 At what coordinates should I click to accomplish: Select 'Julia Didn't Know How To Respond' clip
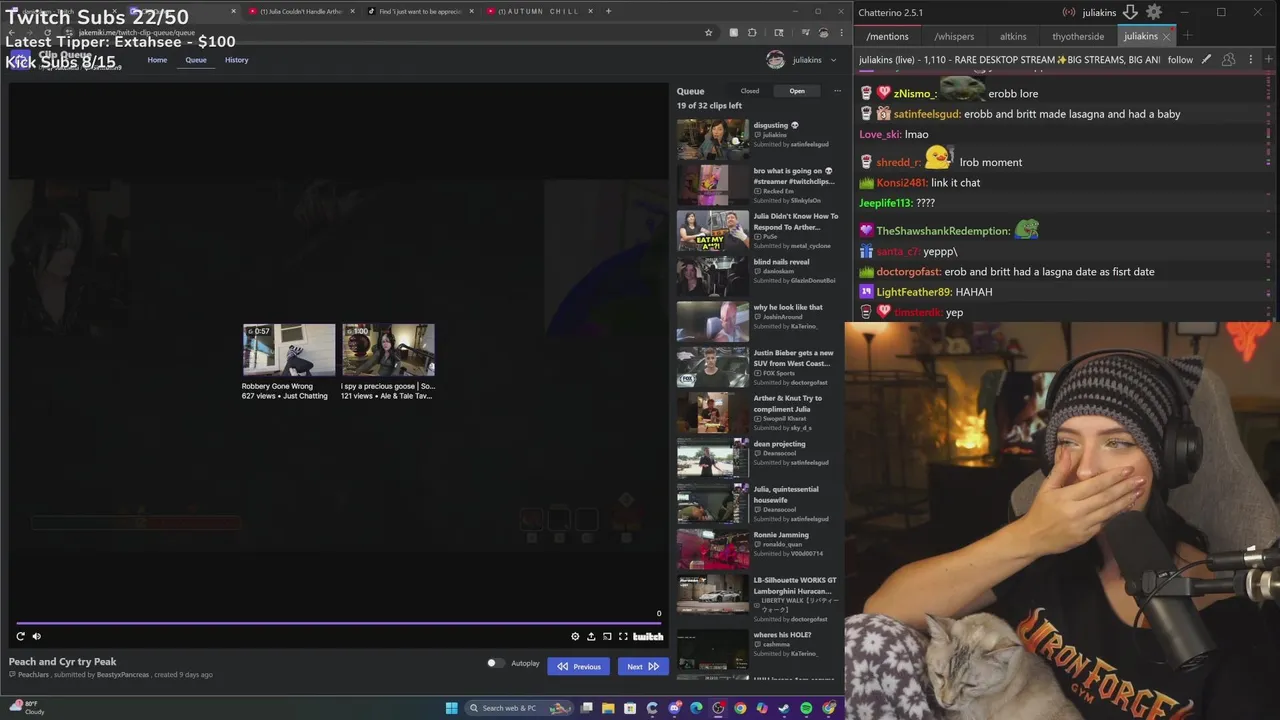click(x=758, y=230)
